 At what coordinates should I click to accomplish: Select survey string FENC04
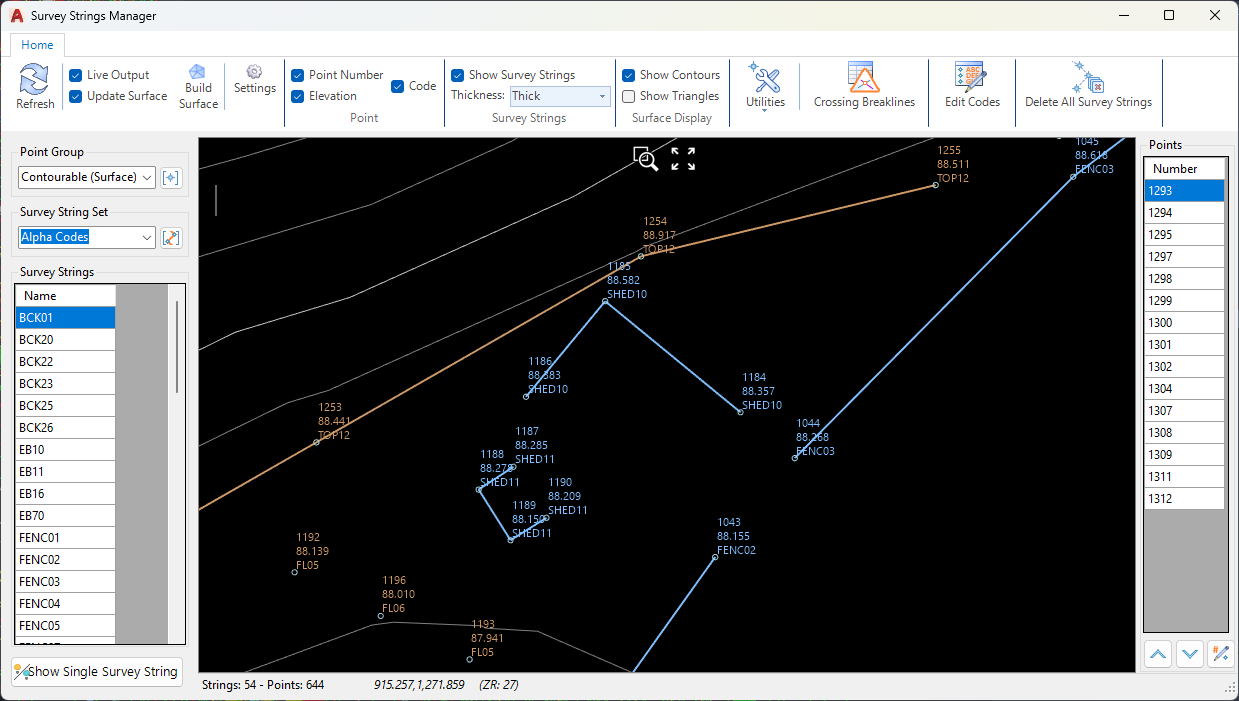pyautogui.click(x=65, y=604)
